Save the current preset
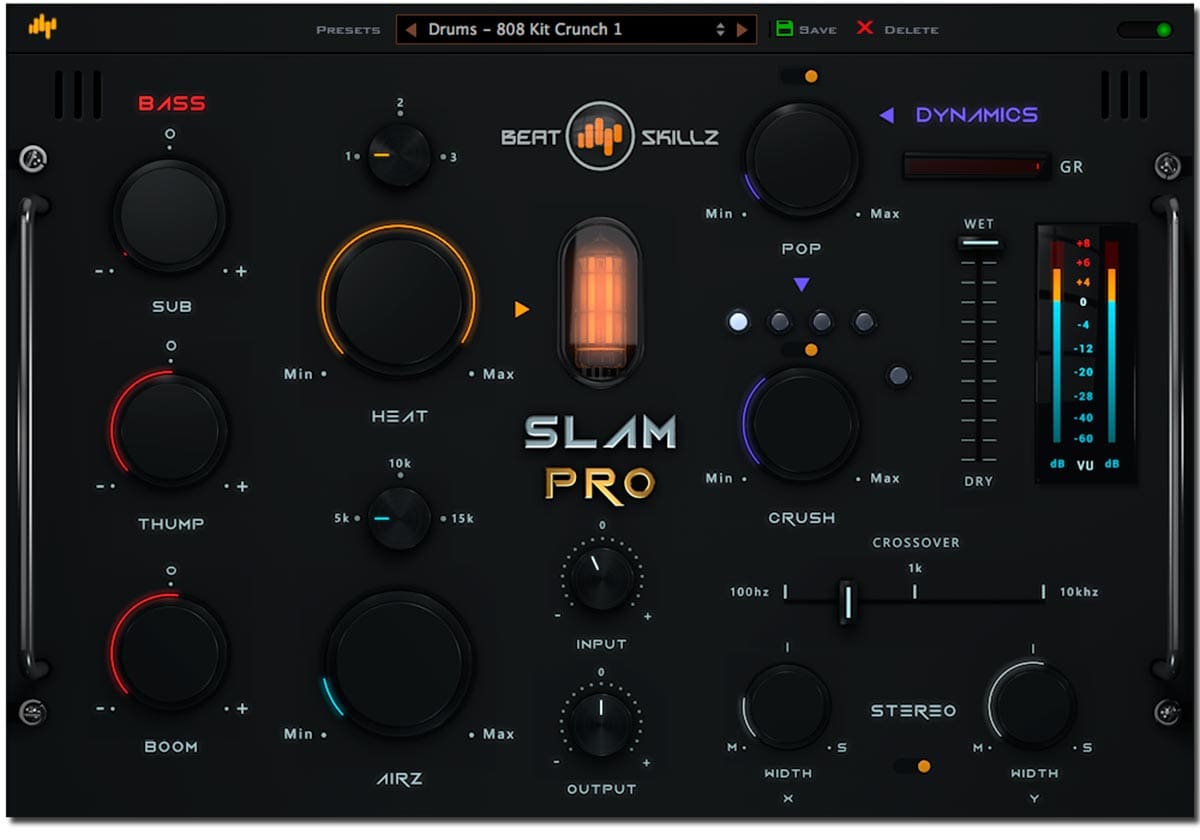 (806, 29)
